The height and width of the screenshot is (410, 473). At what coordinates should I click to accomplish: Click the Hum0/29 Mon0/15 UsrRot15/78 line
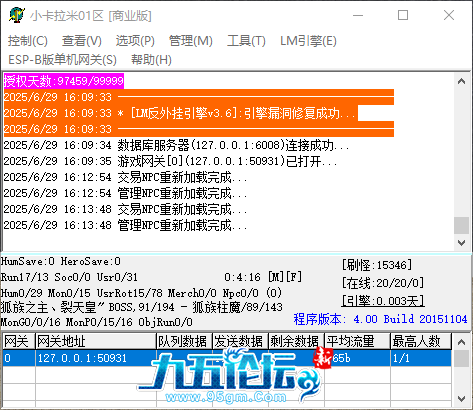pos(141,293)
